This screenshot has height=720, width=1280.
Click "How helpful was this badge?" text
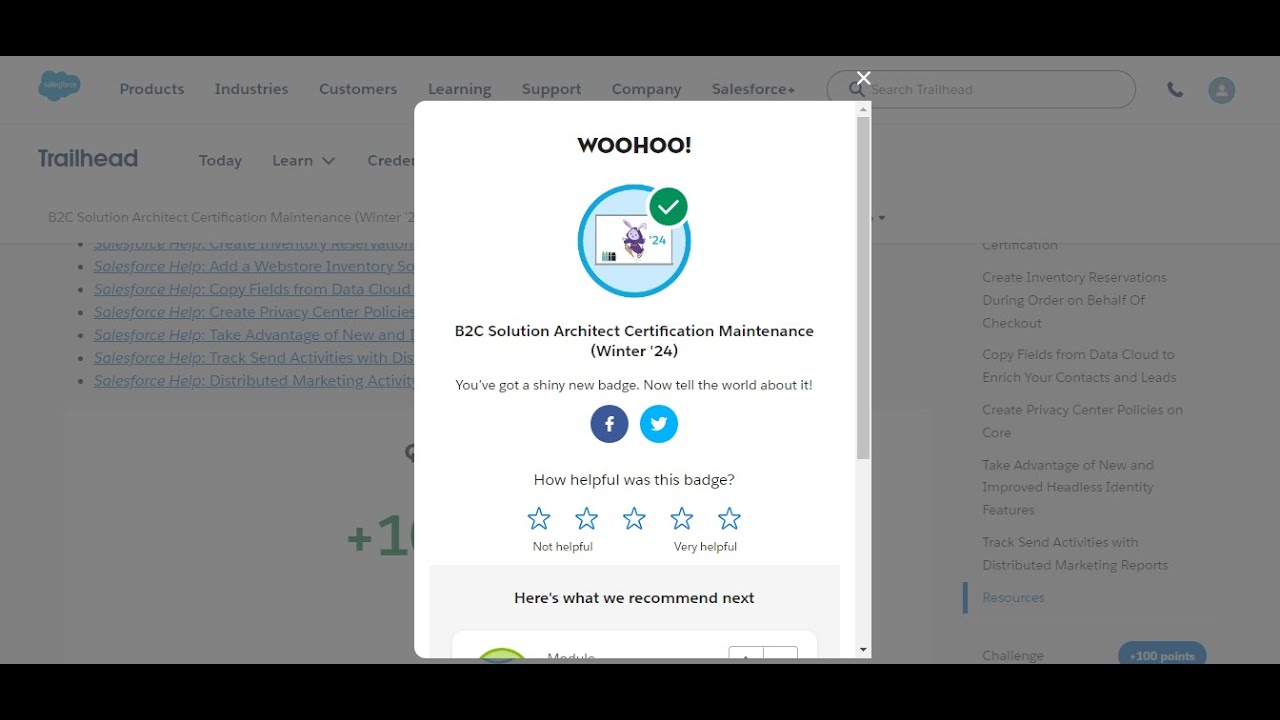(634, 481)
